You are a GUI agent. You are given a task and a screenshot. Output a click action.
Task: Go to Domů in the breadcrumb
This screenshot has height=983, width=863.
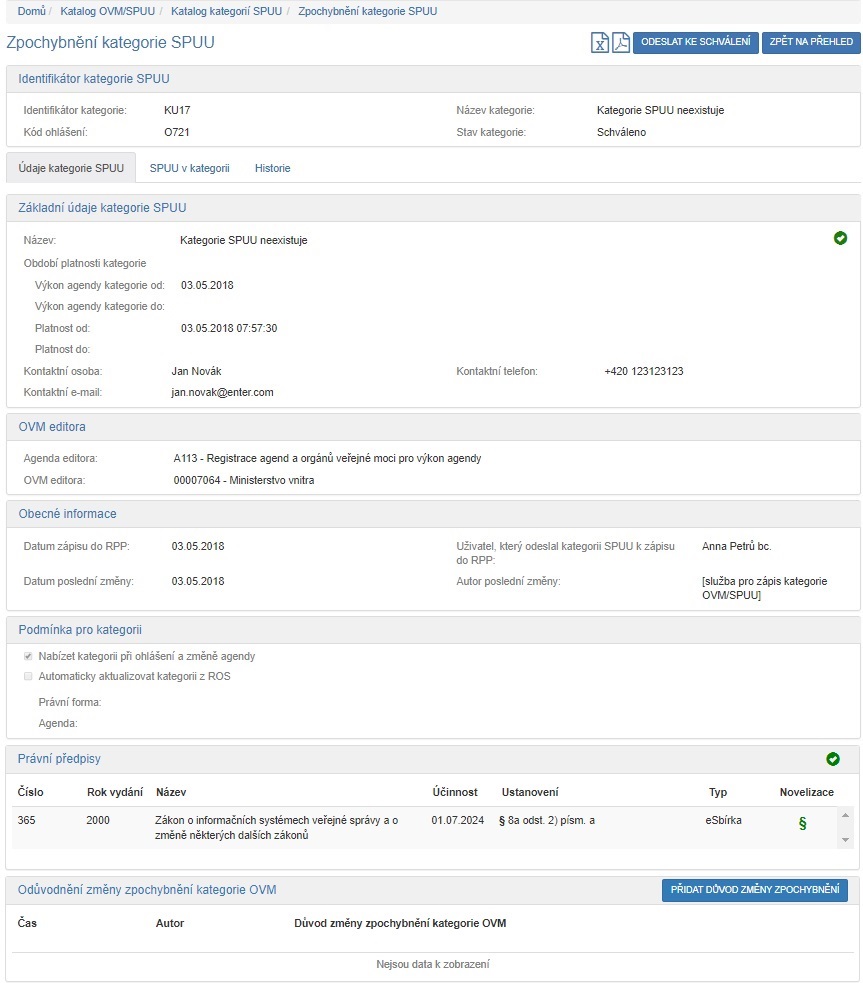tap(31, 11)
